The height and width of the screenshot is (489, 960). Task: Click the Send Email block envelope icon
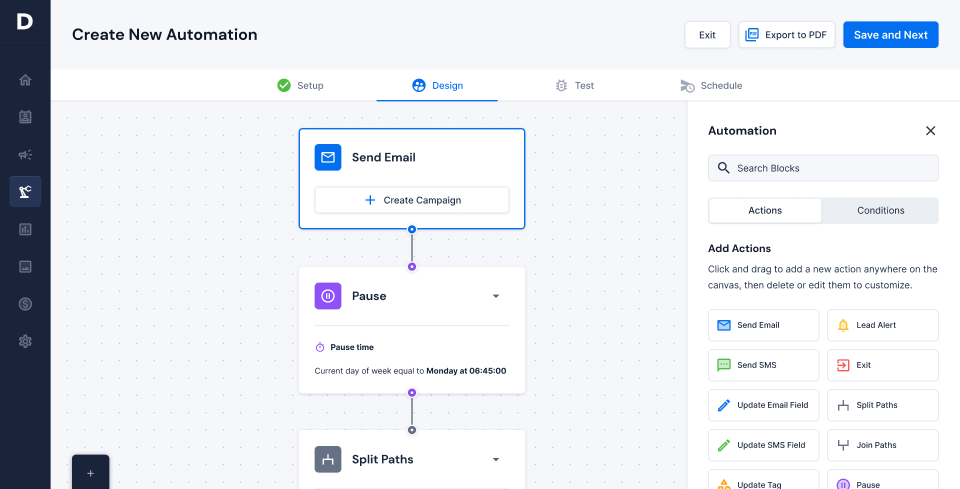pos(328,157)
